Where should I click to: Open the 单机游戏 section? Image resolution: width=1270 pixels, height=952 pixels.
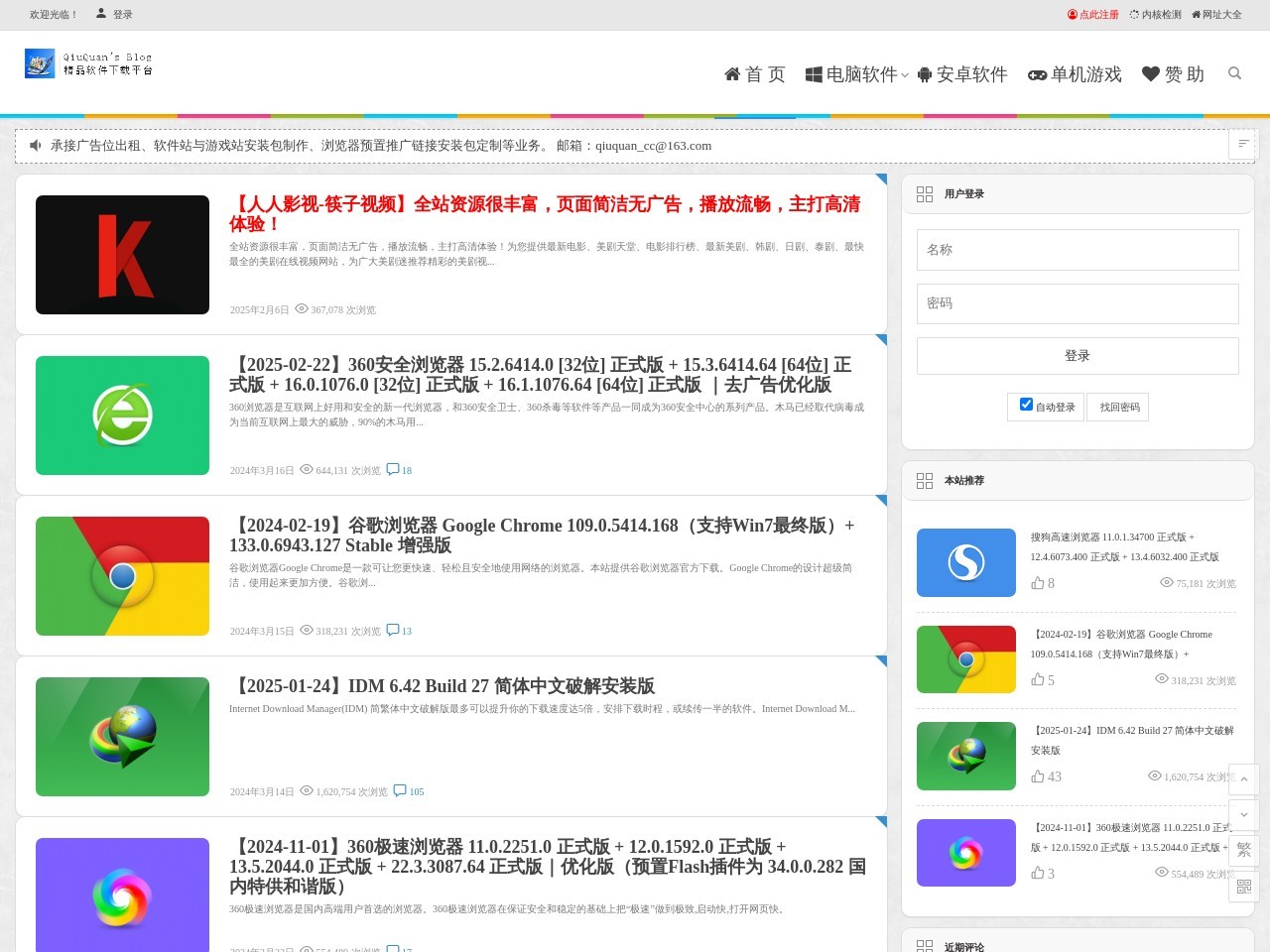(1075, 74)
